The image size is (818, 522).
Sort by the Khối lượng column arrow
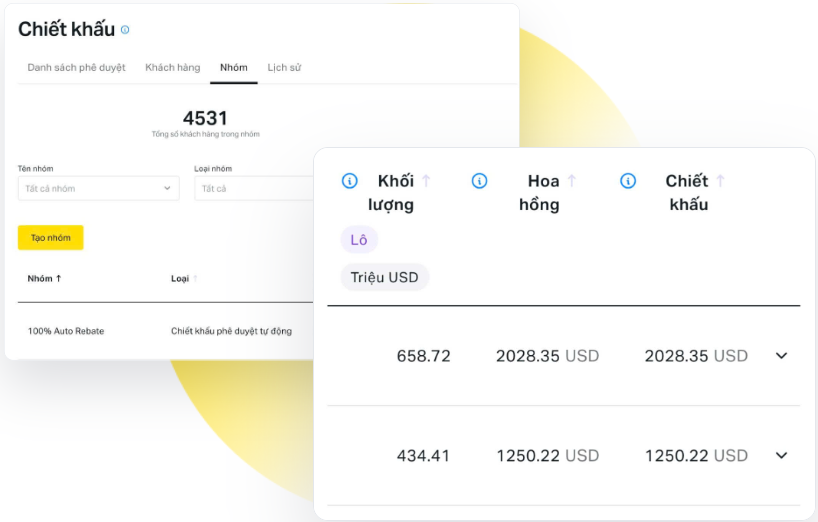pyautogui.click(x=426, y=181)
